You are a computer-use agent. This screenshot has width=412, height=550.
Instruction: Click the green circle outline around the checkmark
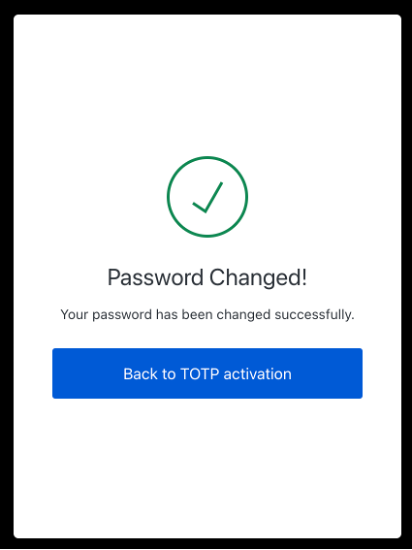tap(207, 157)
